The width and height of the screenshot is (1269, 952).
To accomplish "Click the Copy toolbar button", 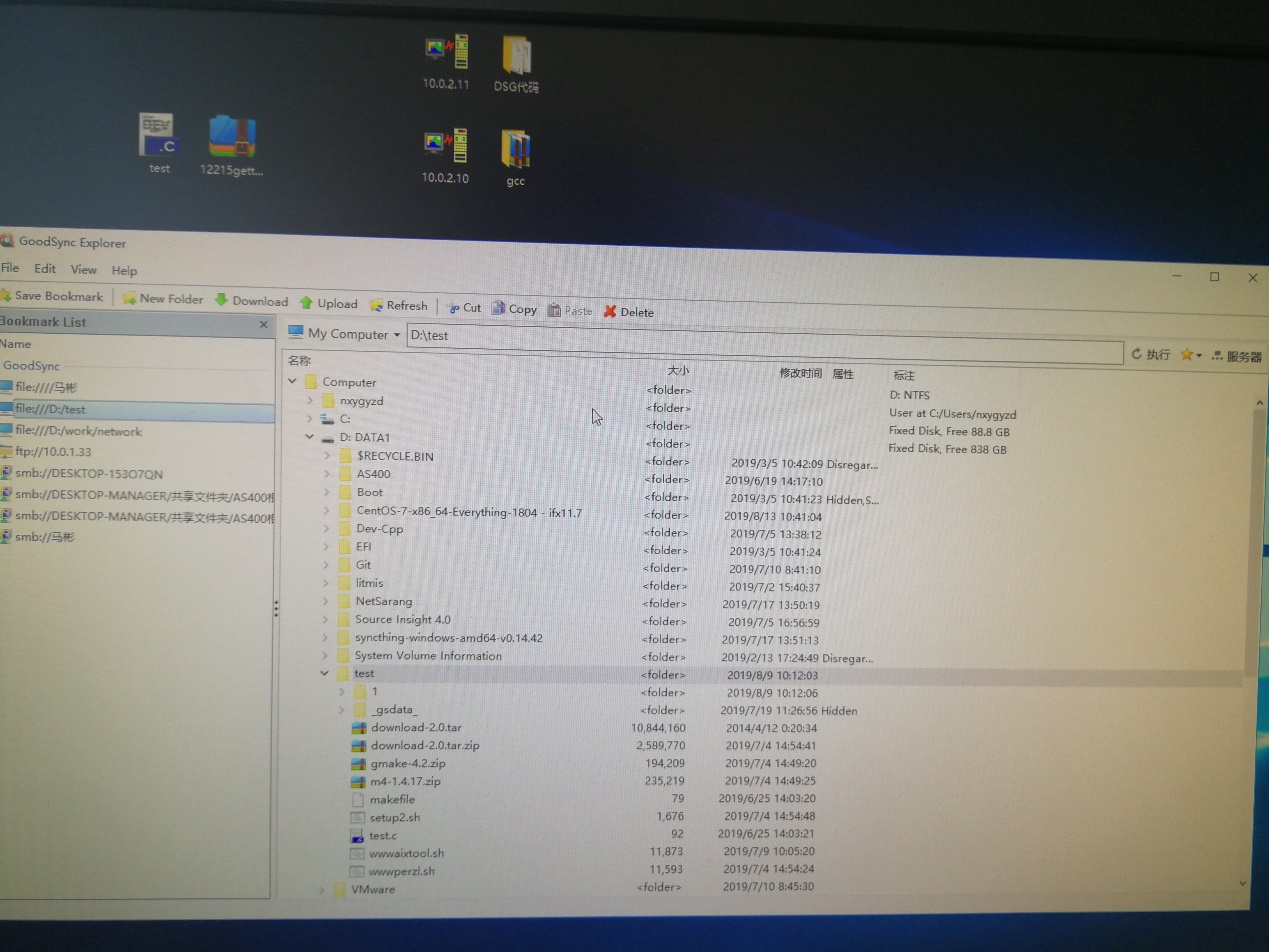I will pos(514,309).
